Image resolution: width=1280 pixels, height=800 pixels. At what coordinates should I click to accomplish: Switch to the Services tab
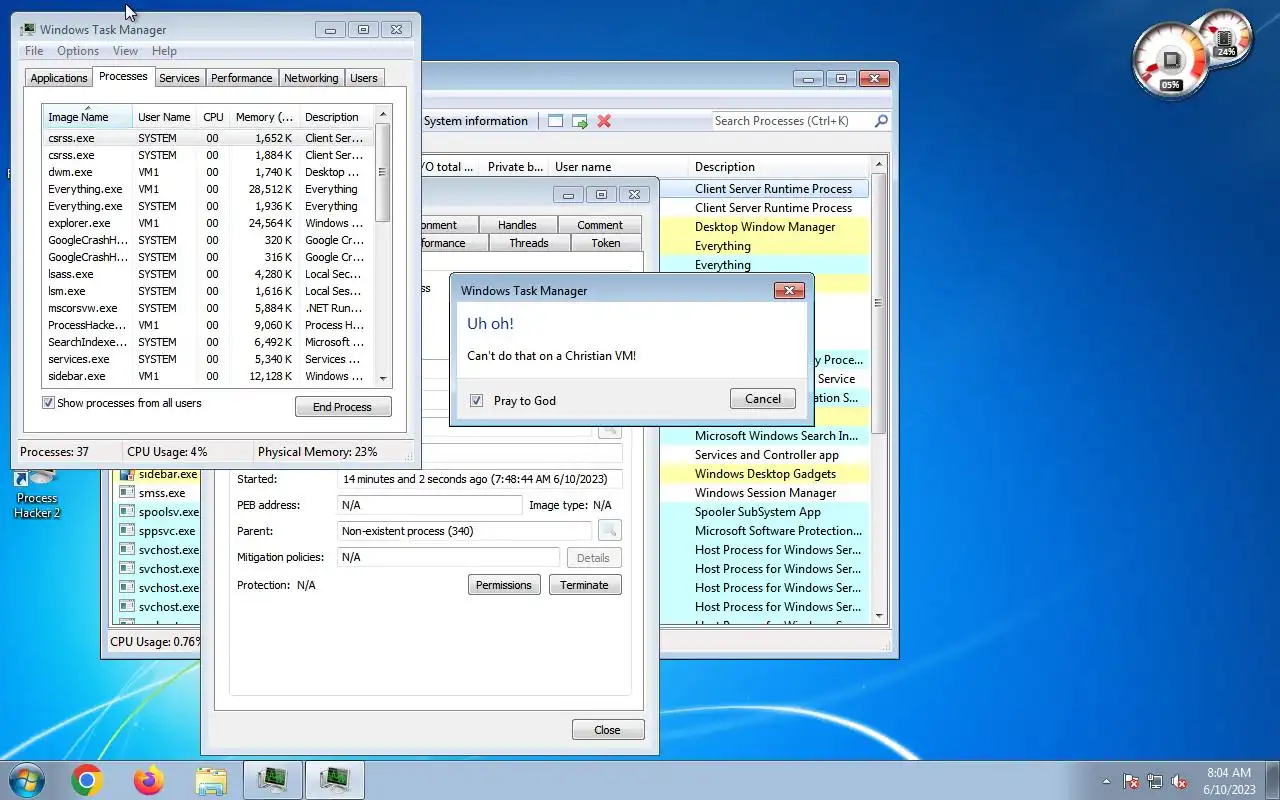pos(180,78)
